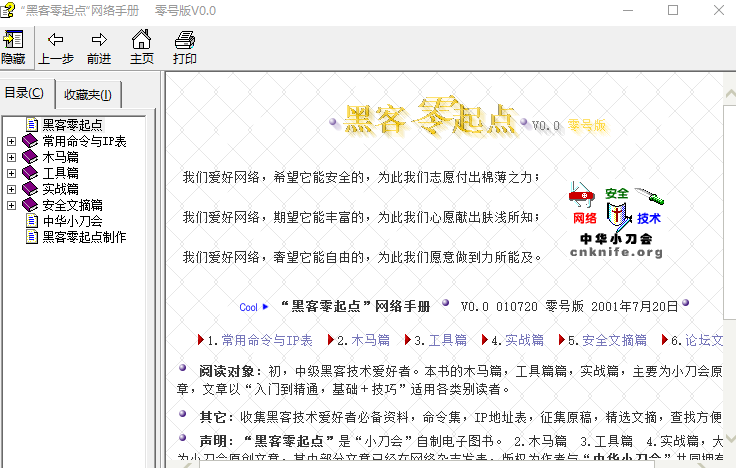
Task: Expand the 安全文摘篇 tree node
Action: (12, 205)
